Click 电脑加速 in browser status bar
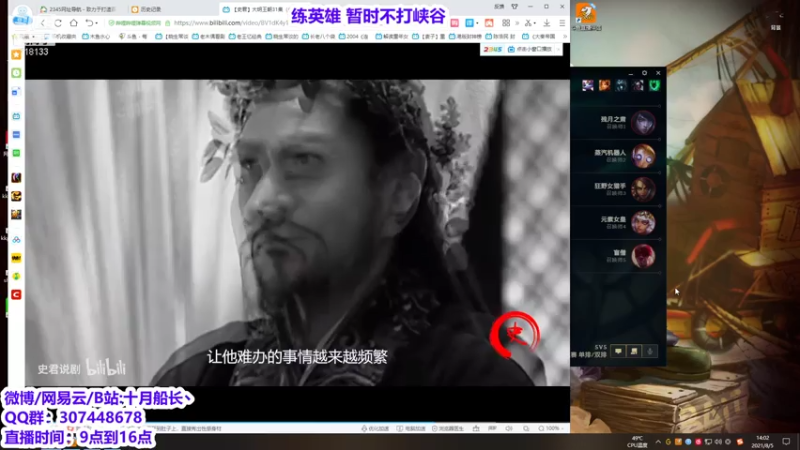 click(411, 429)
